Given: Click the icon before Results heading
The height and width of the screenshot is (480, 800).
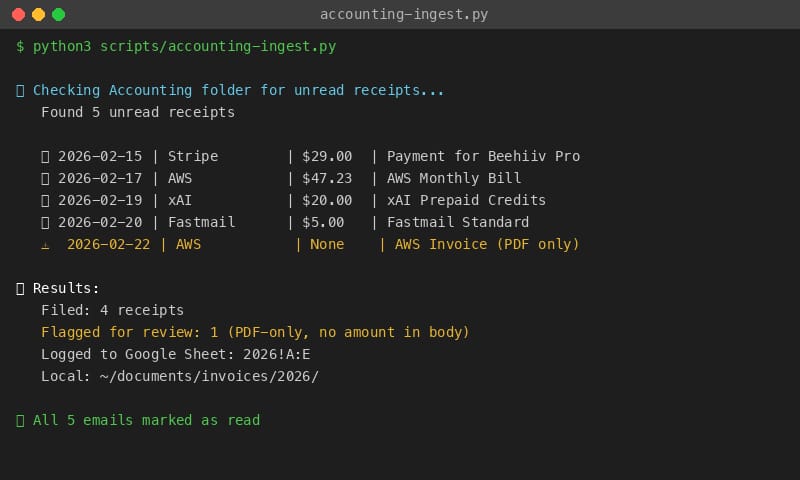Looking at the screenshot, I should click(x=20, y=289).
